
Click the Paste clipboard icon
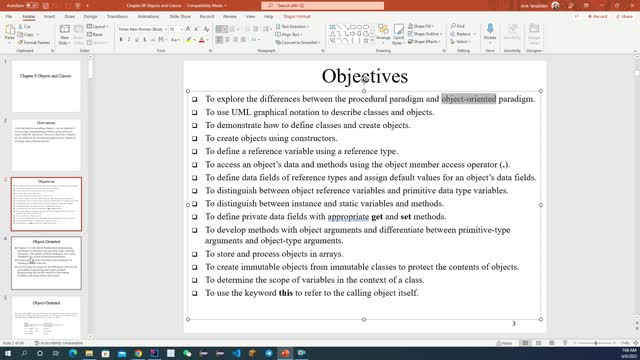click(10, 30)
